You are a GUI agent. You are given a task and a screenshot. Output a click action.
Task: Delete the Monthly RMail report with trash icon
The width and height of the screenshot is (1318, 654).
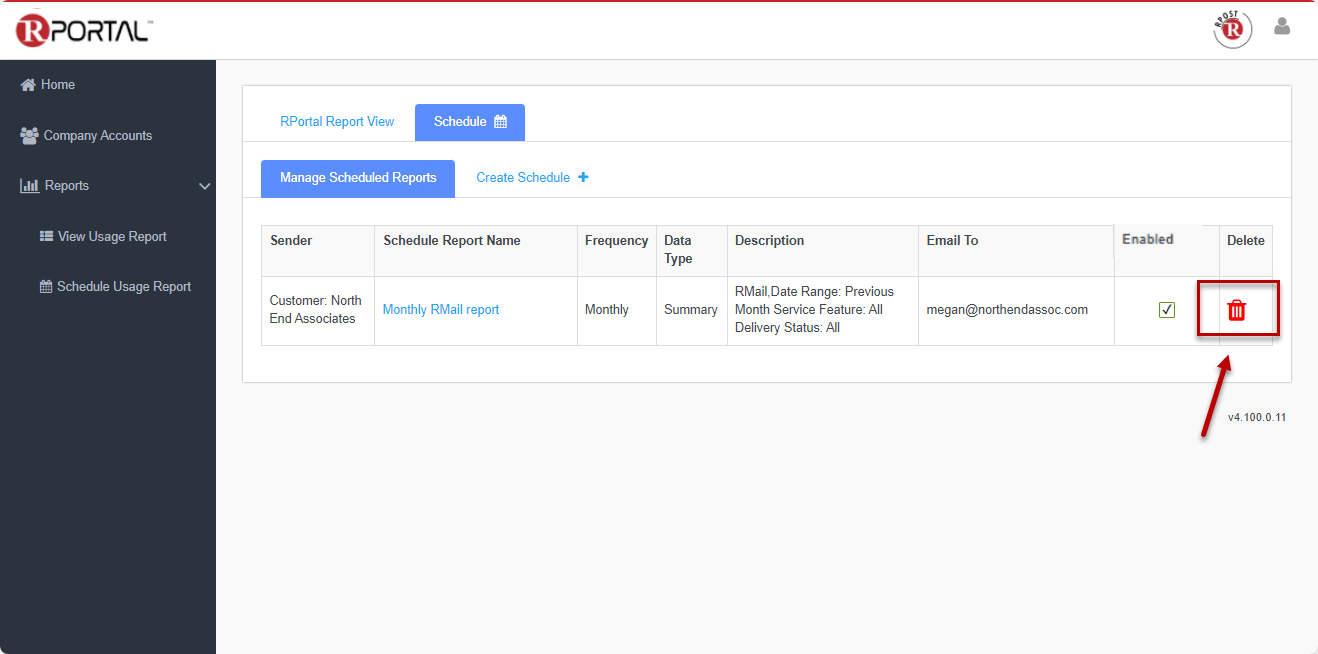point(1237,310)
